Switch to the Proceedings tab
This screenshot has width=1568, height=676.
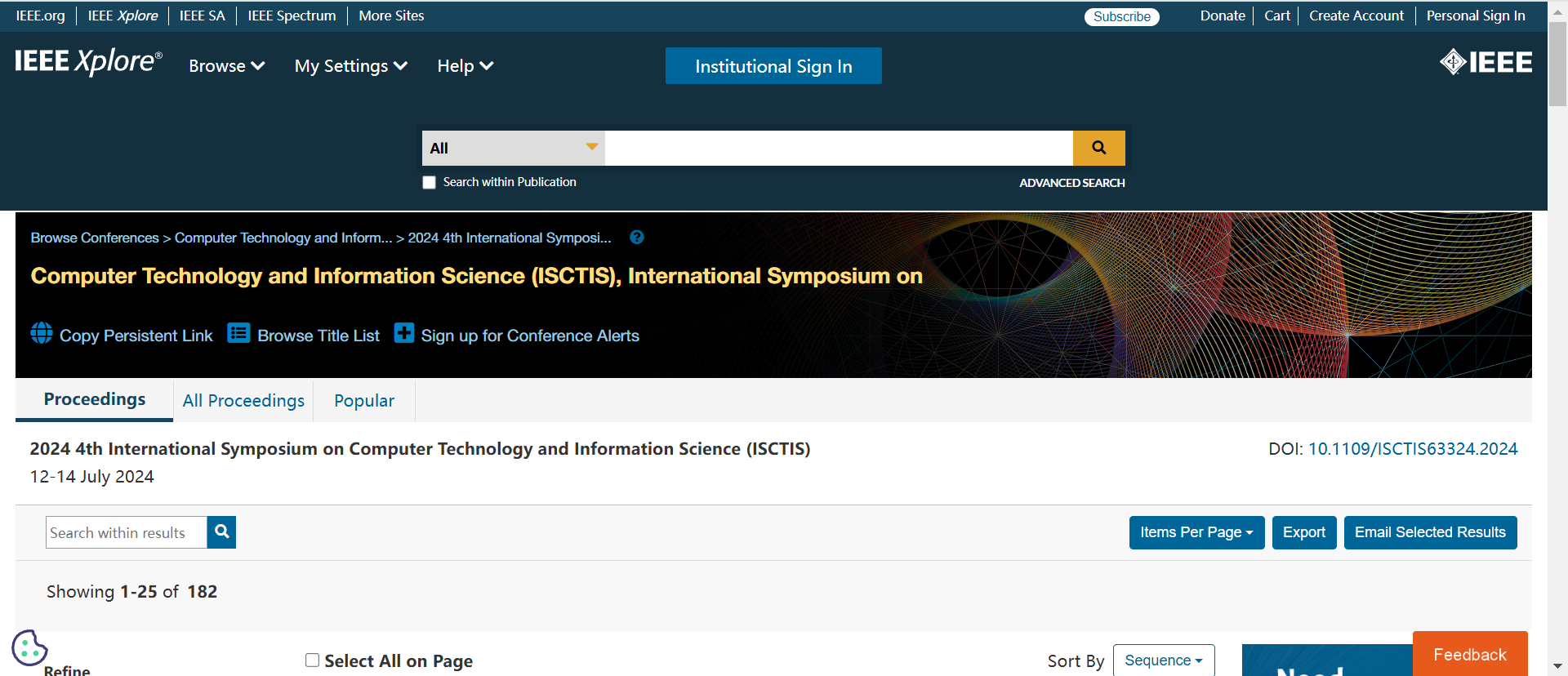tap(95, 399)
